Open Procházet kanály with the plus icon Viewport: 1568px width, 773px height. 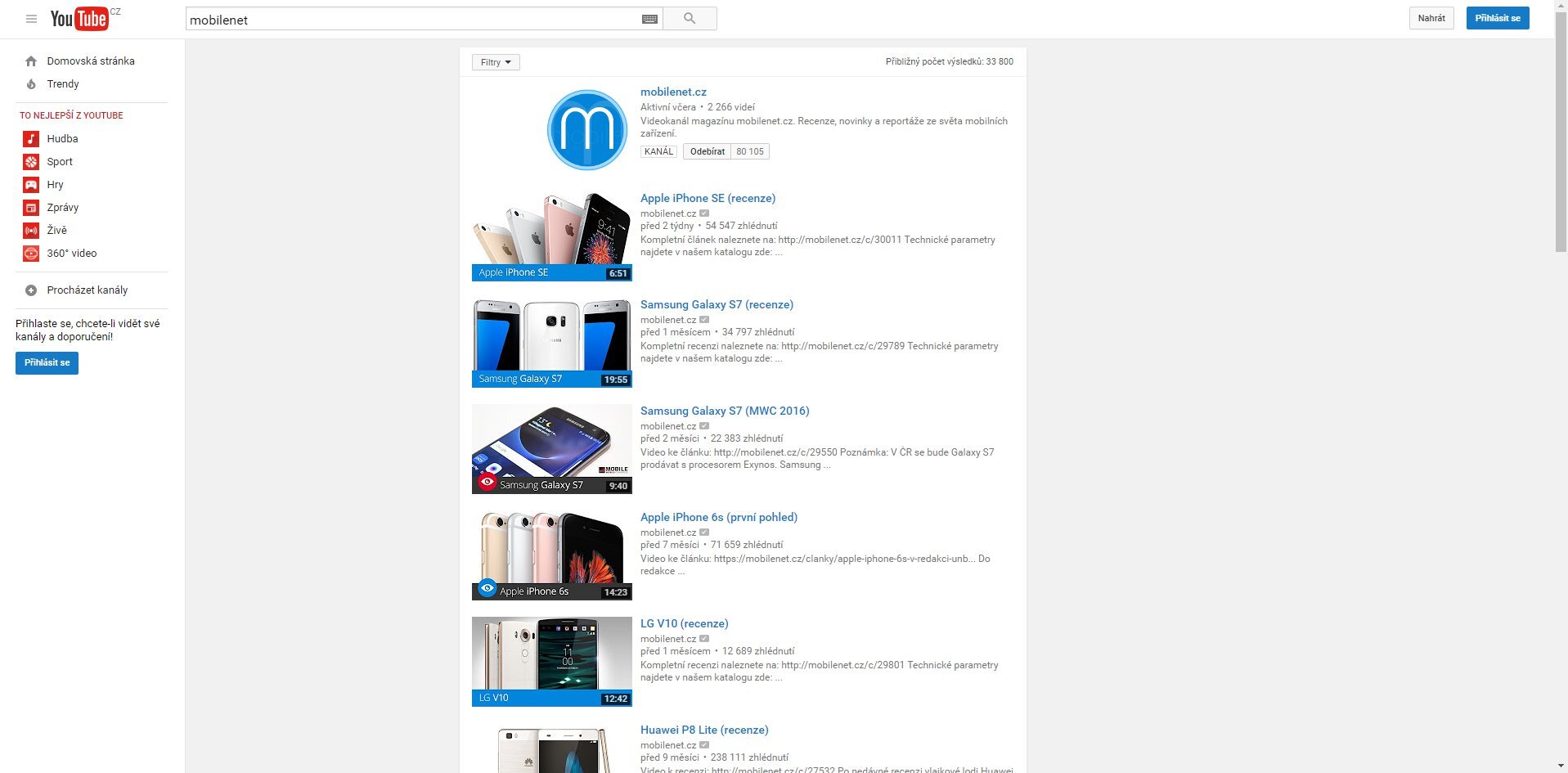pos(31,290)
